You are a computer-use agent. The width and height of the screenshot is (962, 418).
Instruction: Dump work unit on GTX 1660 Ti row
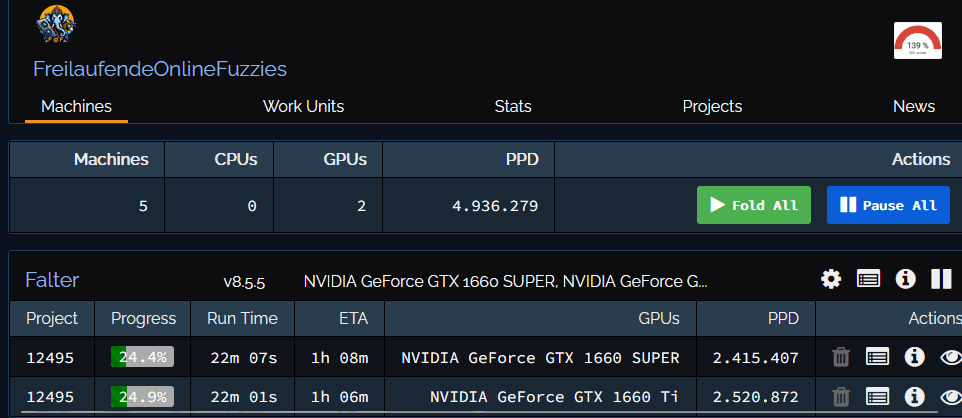(x=841, y=397)
